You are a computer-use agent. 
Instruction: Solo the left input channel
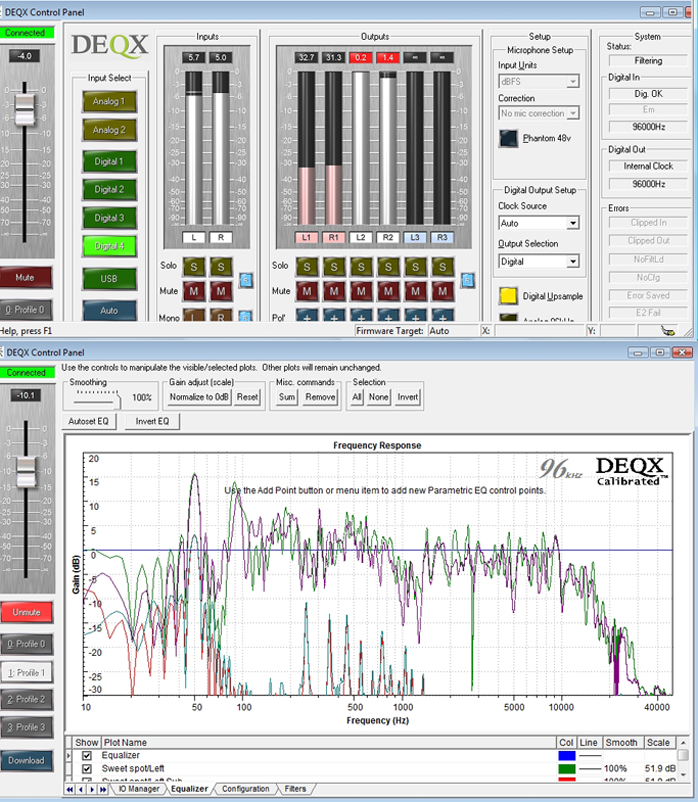pyautogui.click(x=196, y=267)
